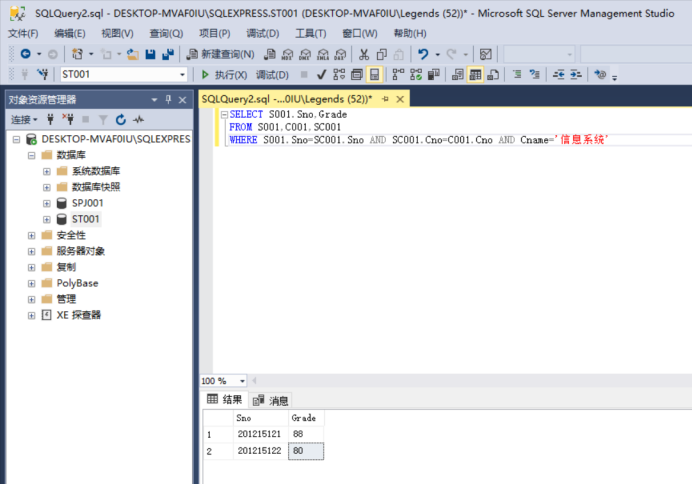Viewport: 692px width, 484px height.
Task: Open the 工具(T) menu
Action: (x=310, y=34)
